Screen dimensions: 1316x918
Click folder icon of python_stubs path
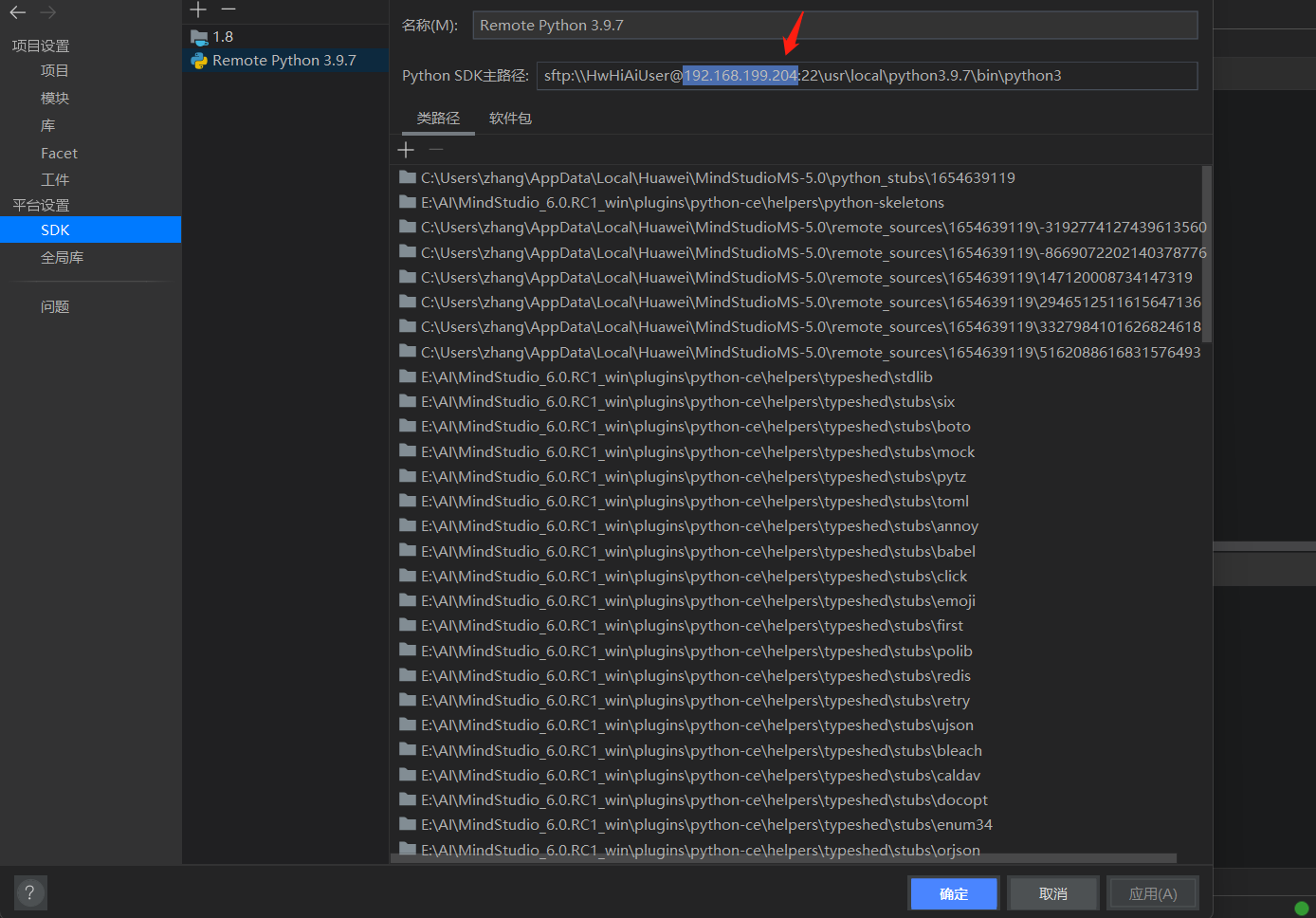click(409, 177)
